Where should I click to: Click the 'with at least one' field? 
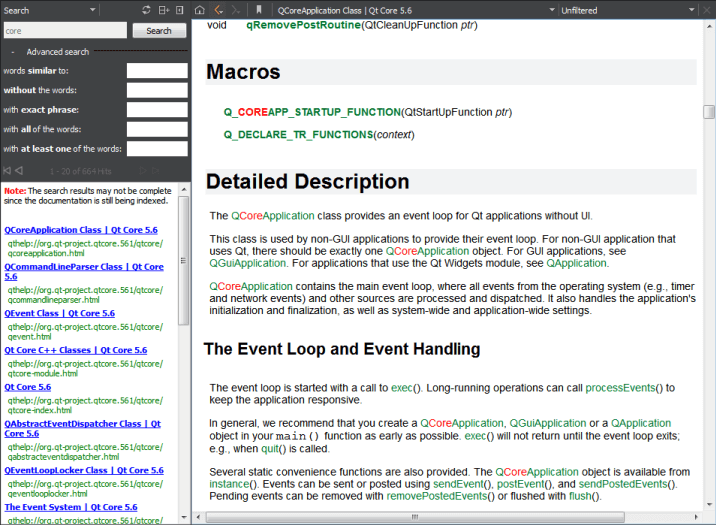[157, 149]
